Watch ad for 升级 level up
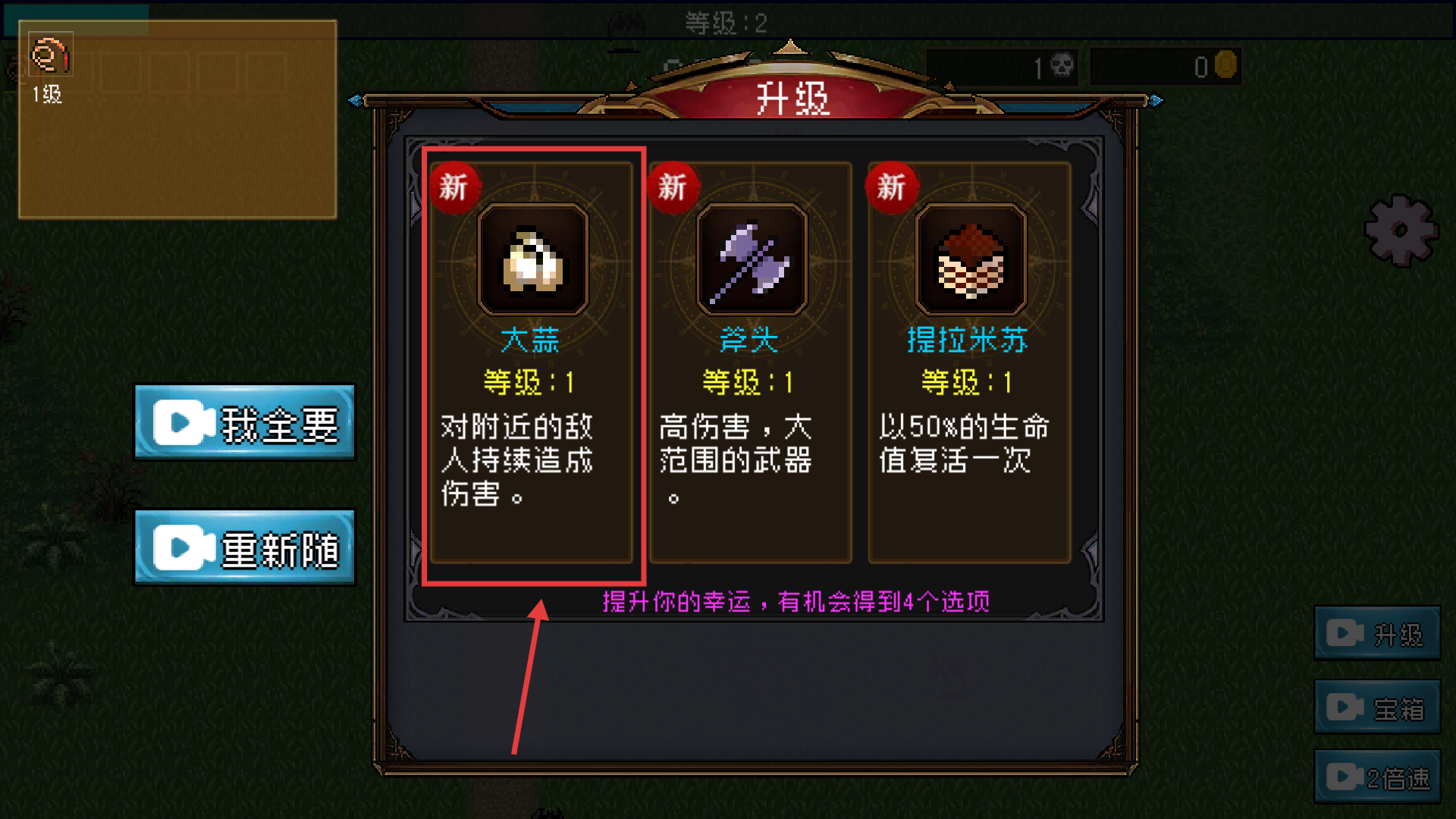 (1376, 633)
